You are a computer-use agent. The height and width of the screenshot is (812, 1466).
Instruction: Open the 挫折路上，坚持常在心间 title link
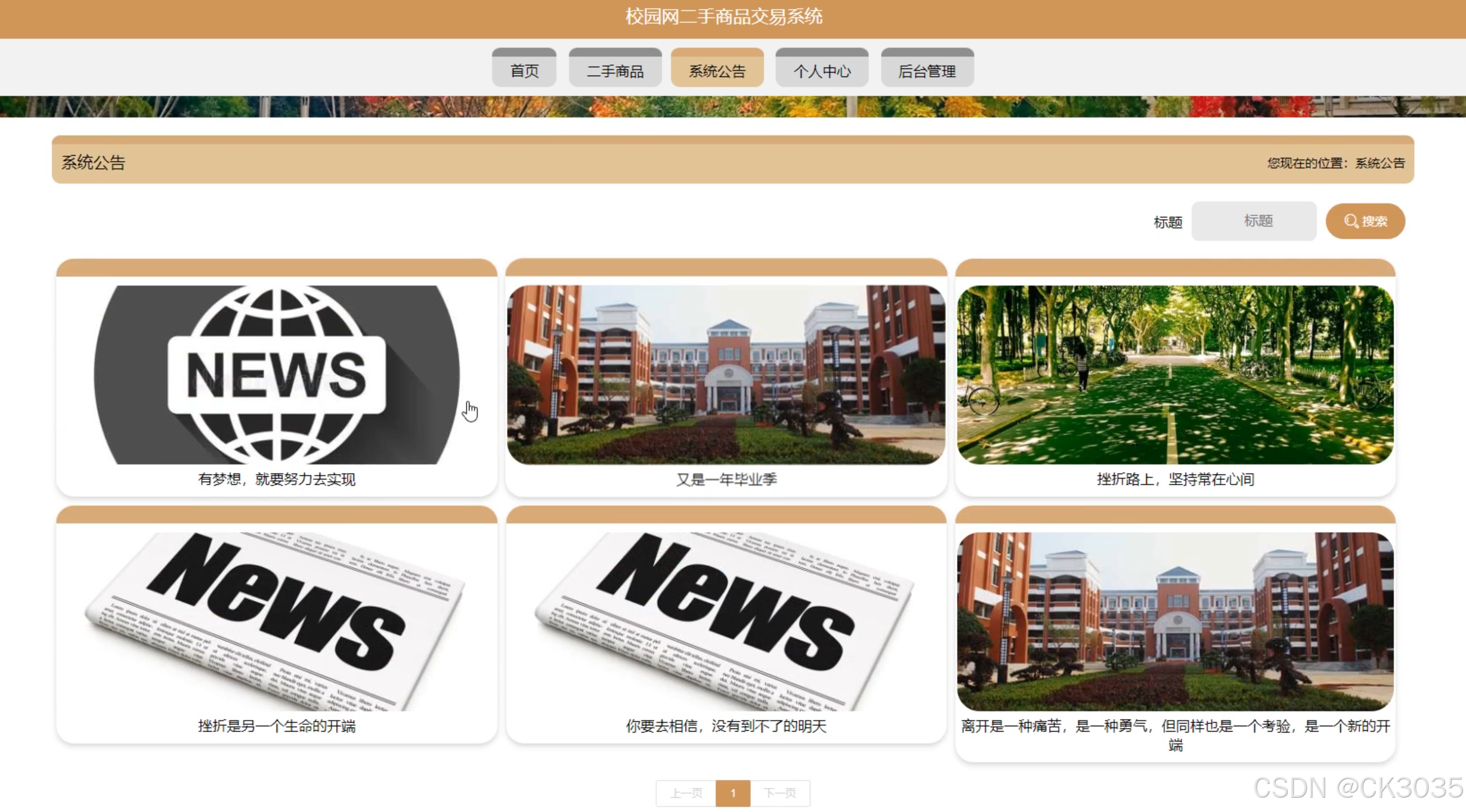[x=1175, y=479]
